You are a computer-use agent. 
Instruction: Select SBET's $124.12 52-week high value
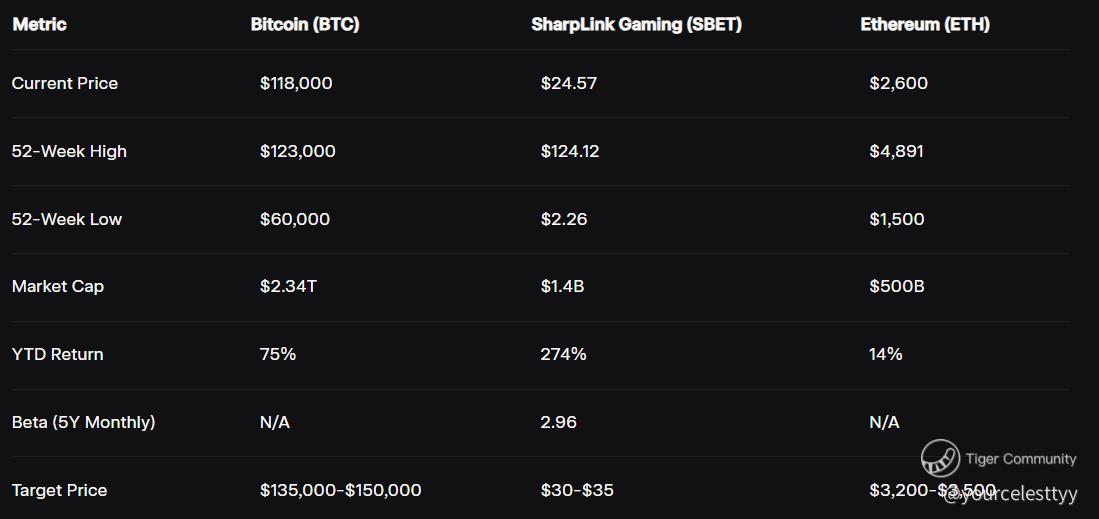point(570,151)
